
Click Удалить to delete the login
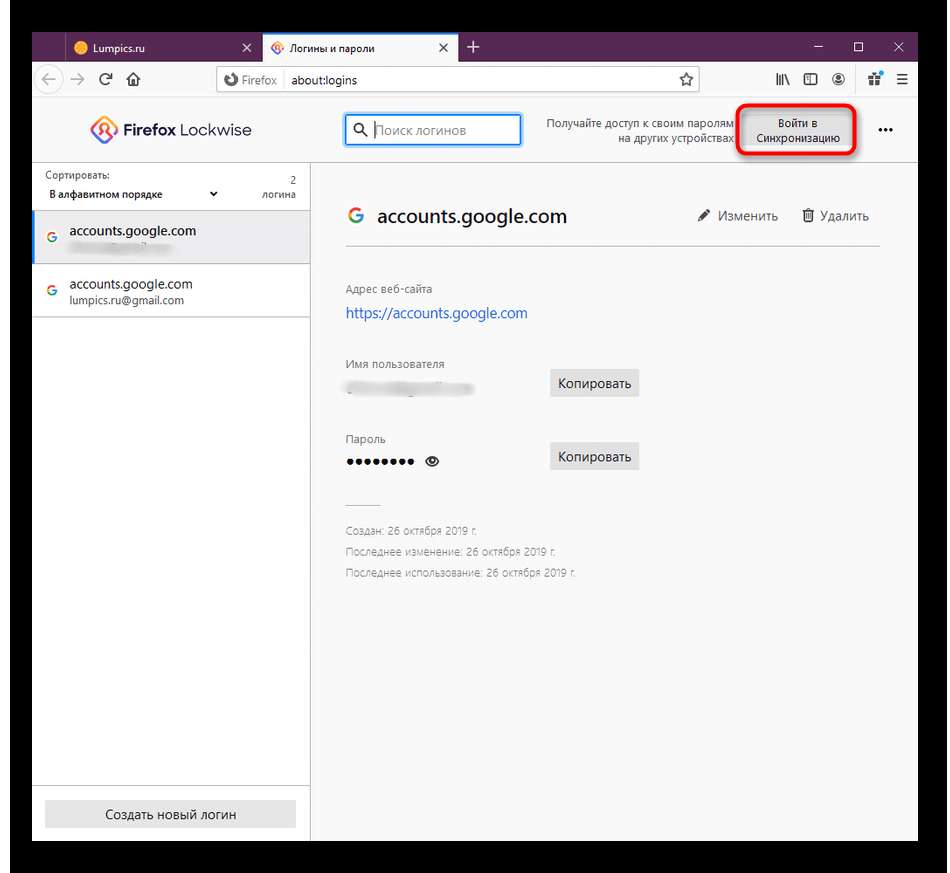click(835, 216)
